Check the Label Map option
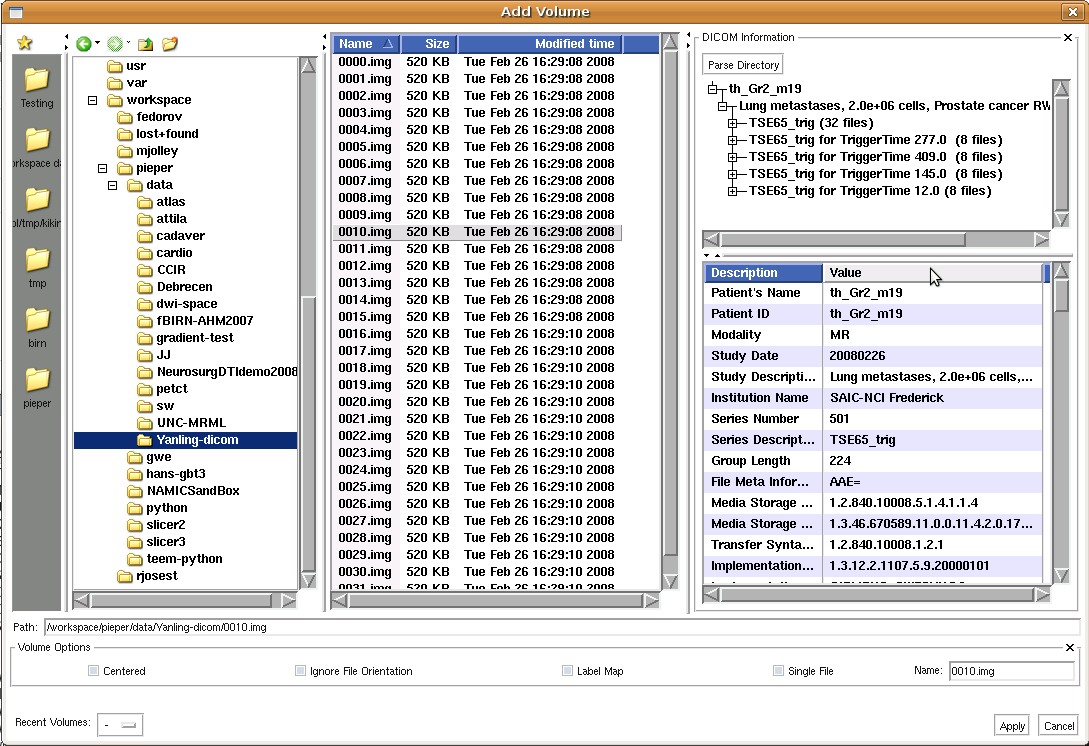Image resolution: width=1089 pixels, height=746 pixels. point(567,671)
